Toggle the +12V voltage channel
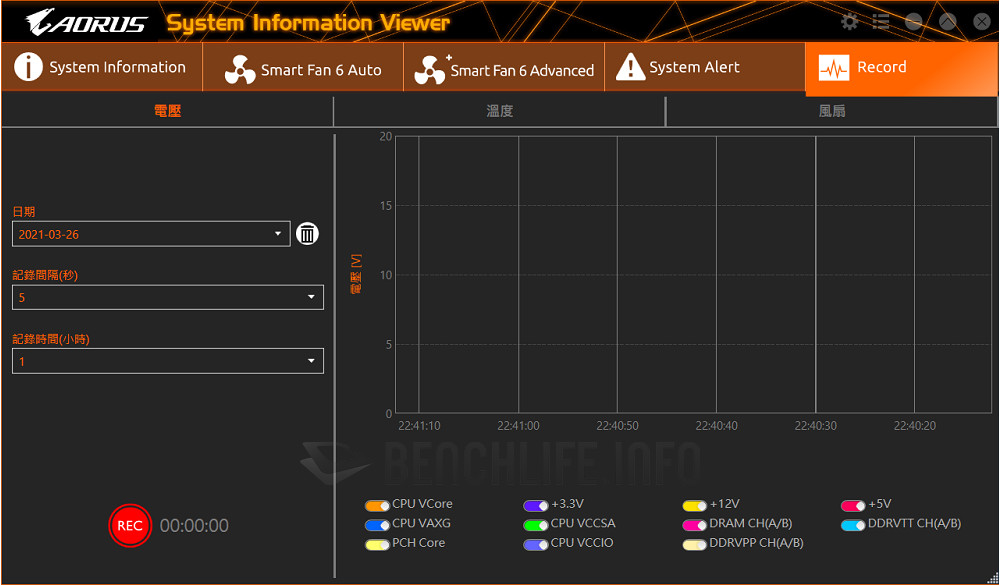The image size is (1000, 585). click(692, 505)
